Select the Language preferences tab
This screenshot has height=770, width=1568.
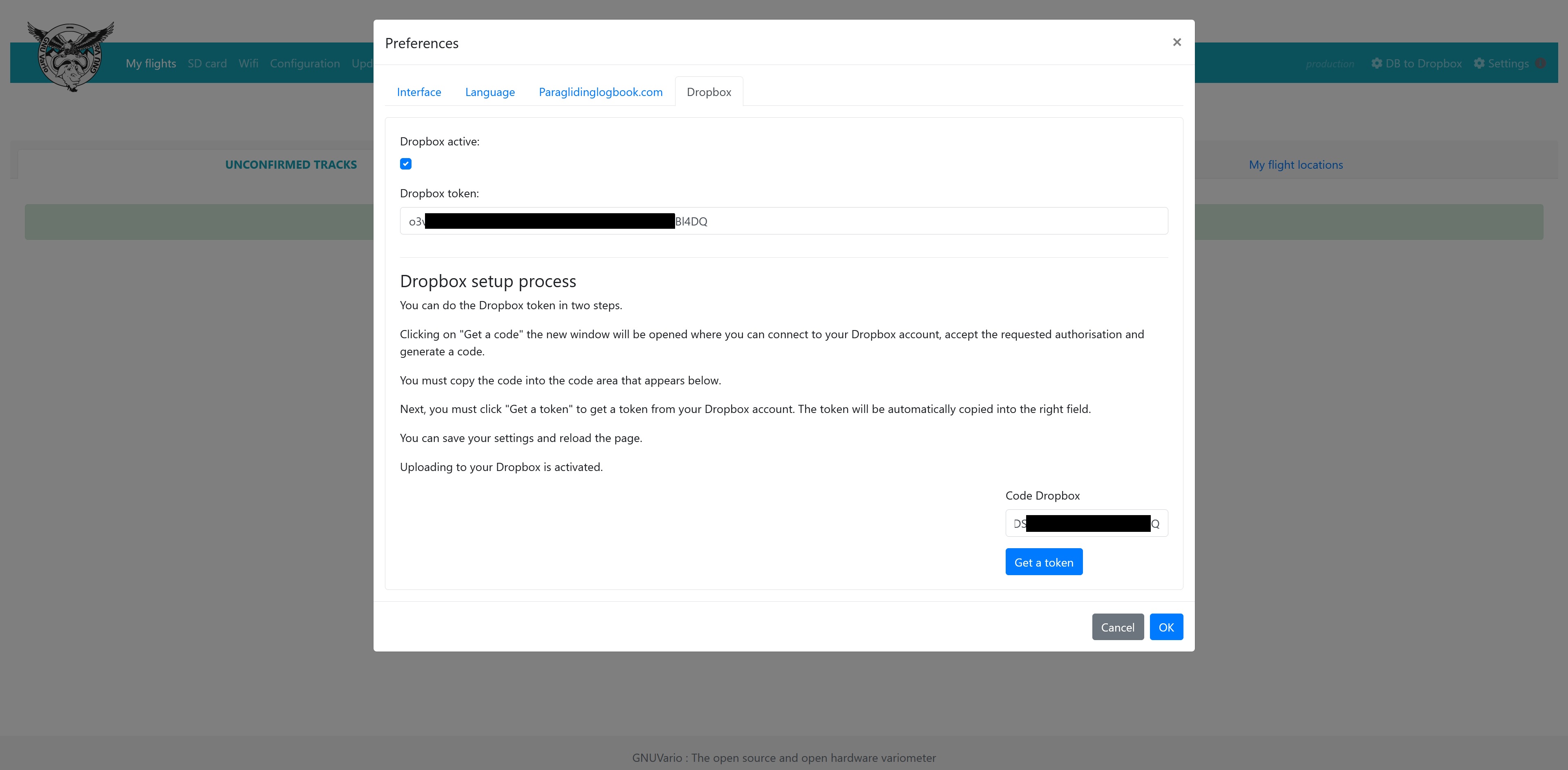(x=490, y=91)
